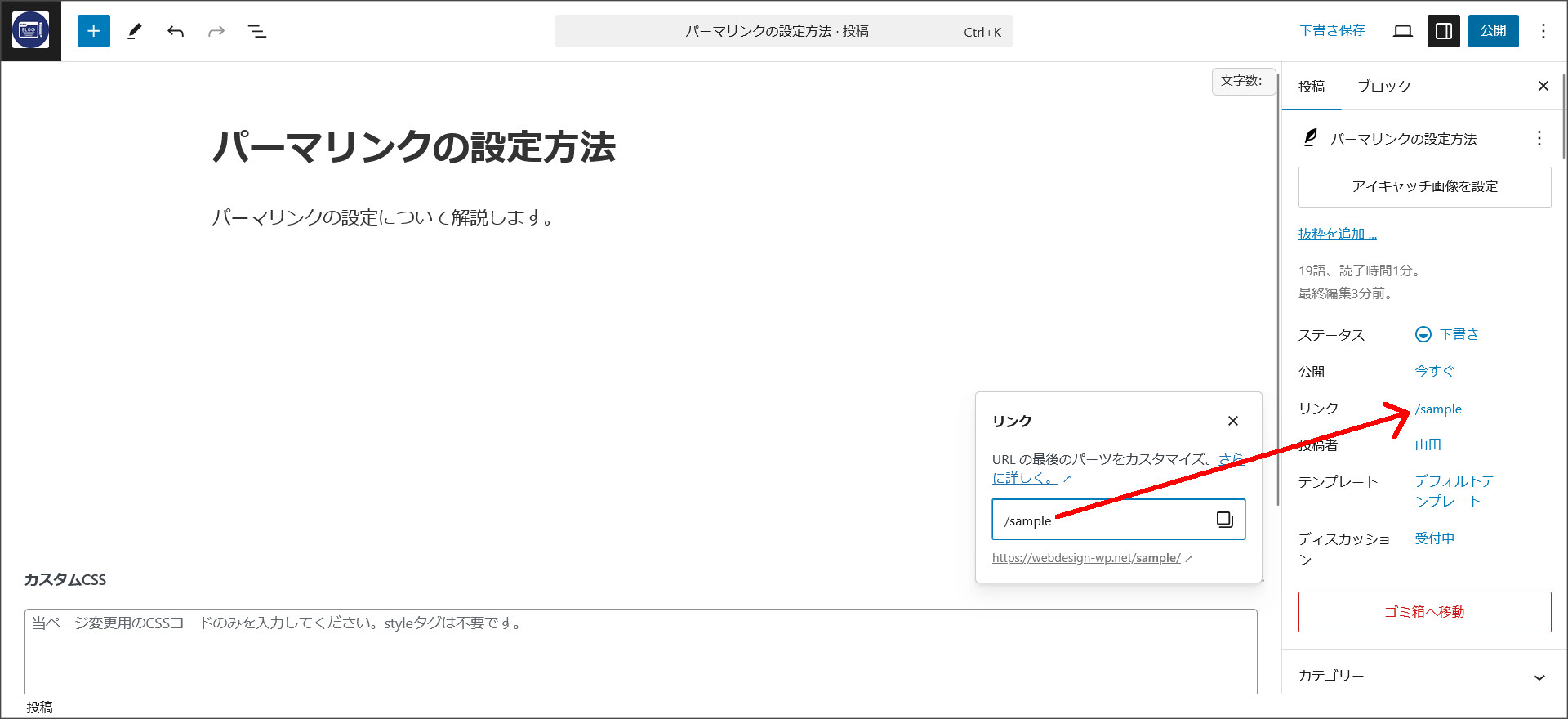Image resolution: width=1568 pixels, height=719 pixels.
Task: Click the 19語、読了時間1分 text
Action: [x=1361, y=270]
